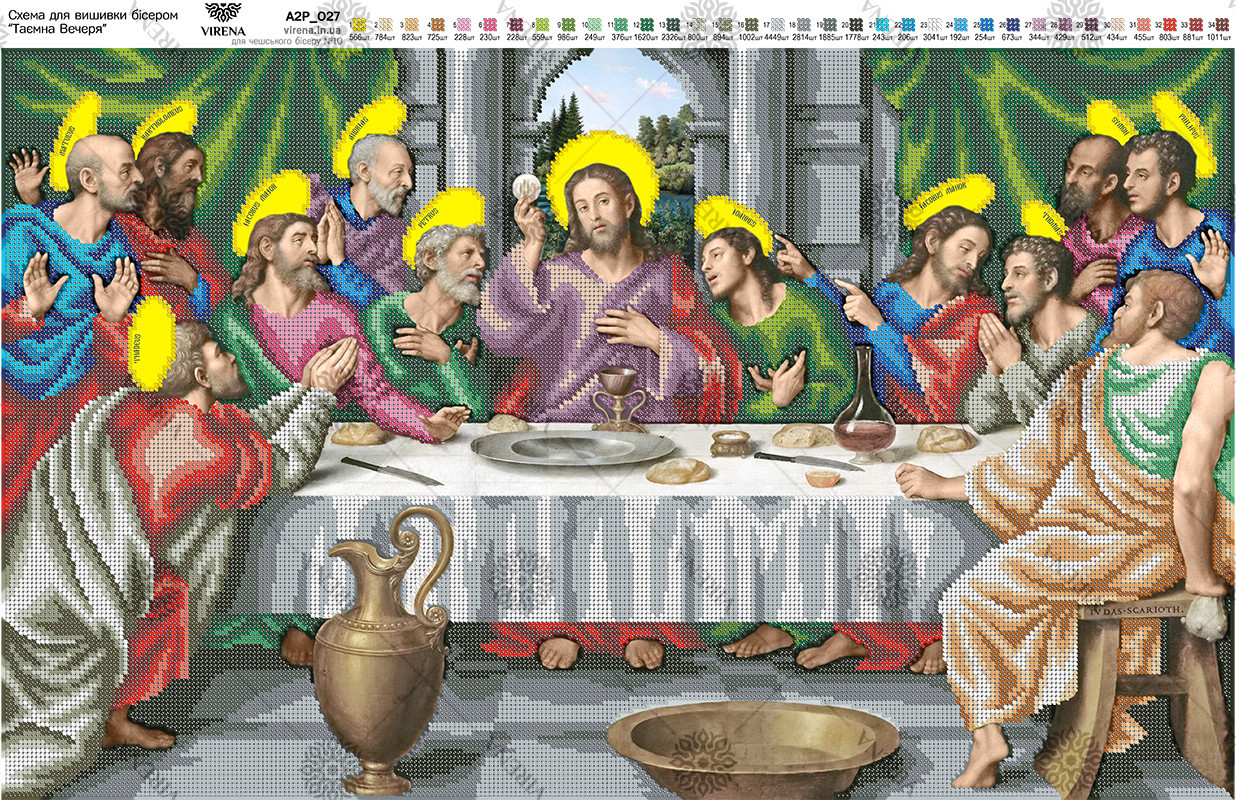Viewport: 1236px width, 800px height.
Task: Choose bead color swatch 6 (hot pink)
Action: [489, 23]
